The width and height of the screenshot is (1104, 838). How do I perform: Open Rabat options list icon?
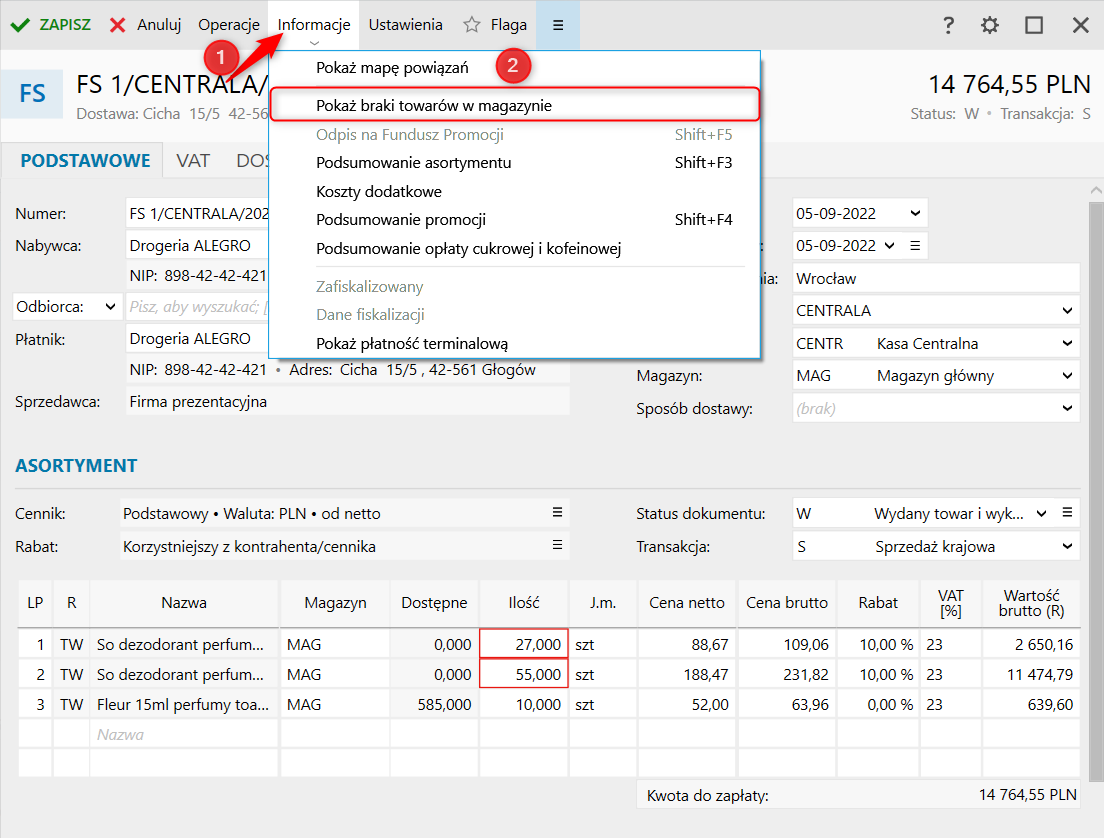coord(557,546)
